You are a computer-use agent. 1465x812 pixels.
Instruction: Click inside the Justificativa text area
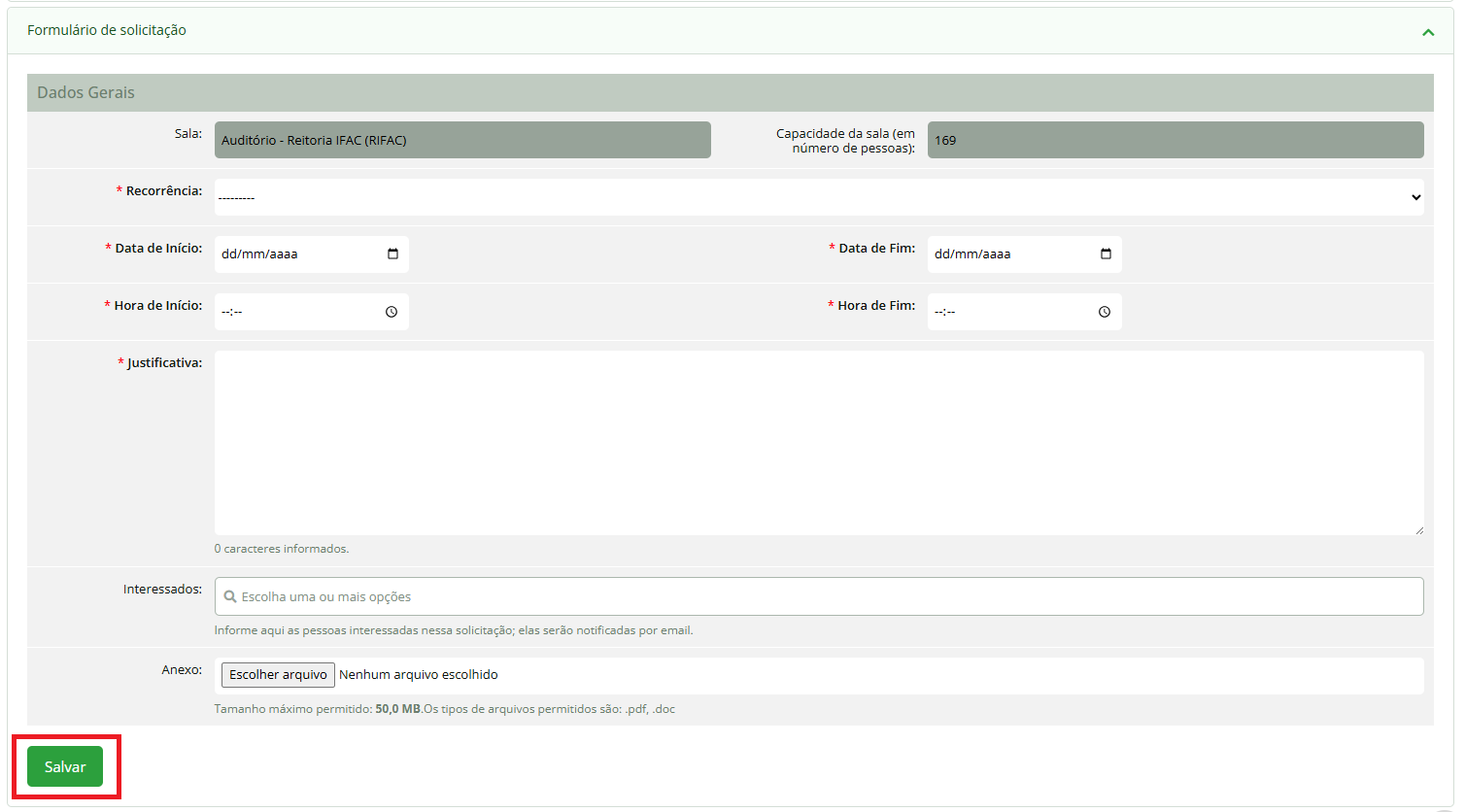pos(819,442)
